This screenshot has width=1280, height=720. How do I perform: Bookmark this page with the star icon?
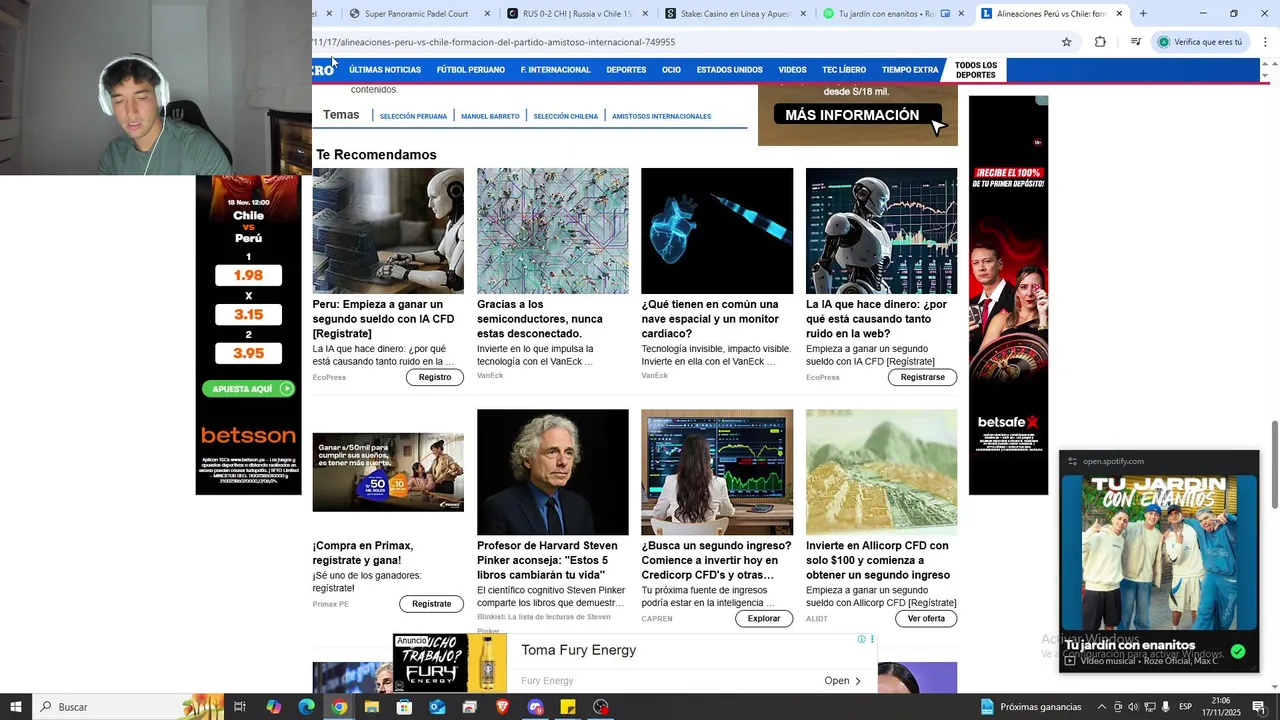pyautogui.click(x=1066, y=42)
